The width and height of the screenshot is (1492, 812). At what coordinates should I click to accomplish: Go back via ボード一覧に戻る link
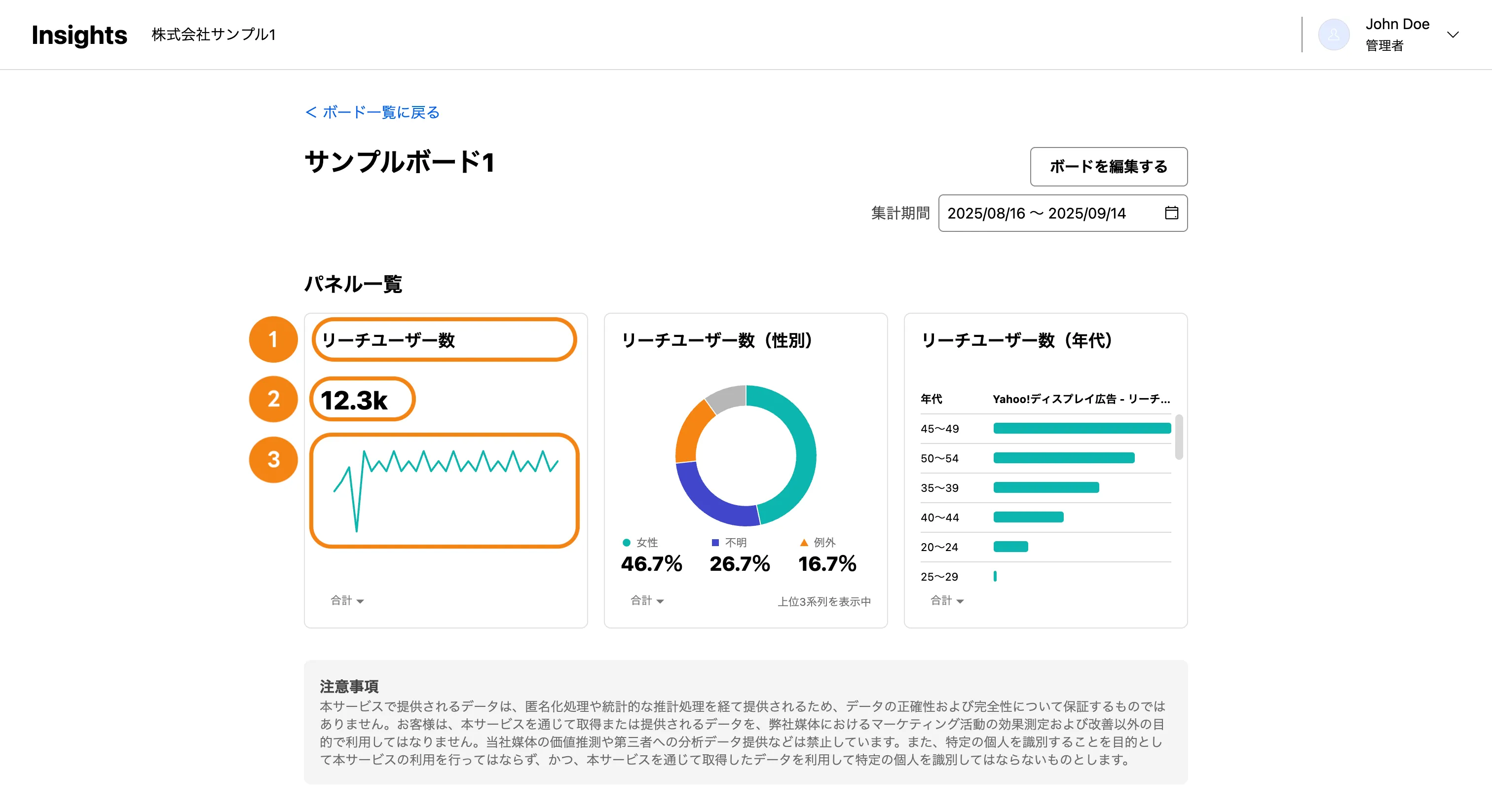(x=373, y=112)
